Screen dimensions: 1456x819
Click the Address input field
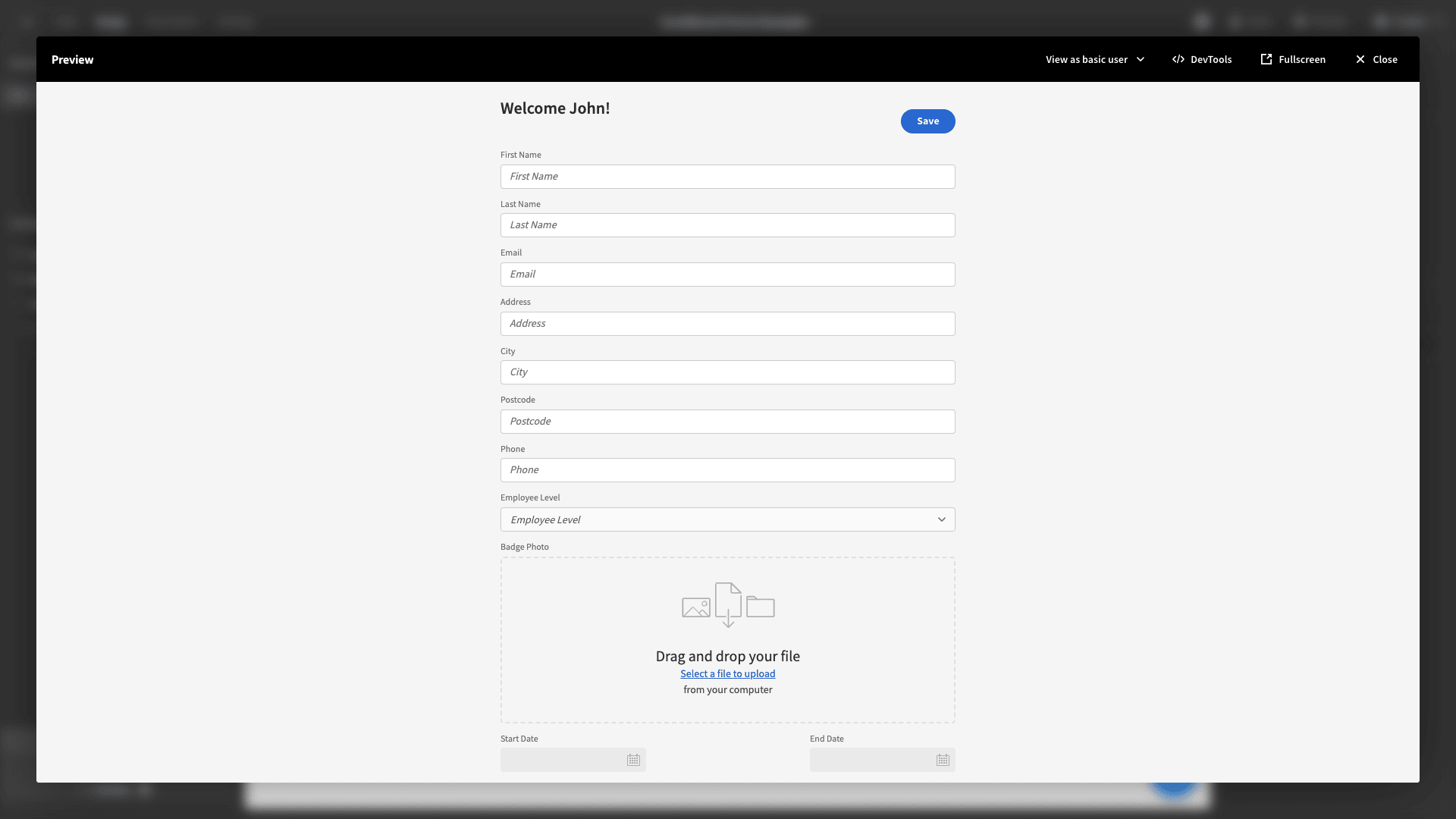727,323
